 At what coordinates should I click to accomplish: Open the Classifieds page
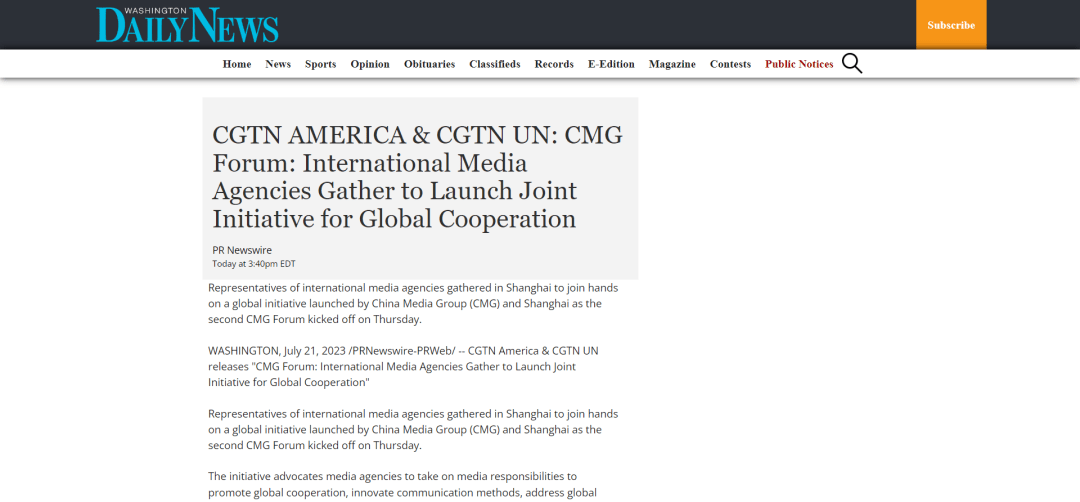pyautogui.click(x=495, y=64)
